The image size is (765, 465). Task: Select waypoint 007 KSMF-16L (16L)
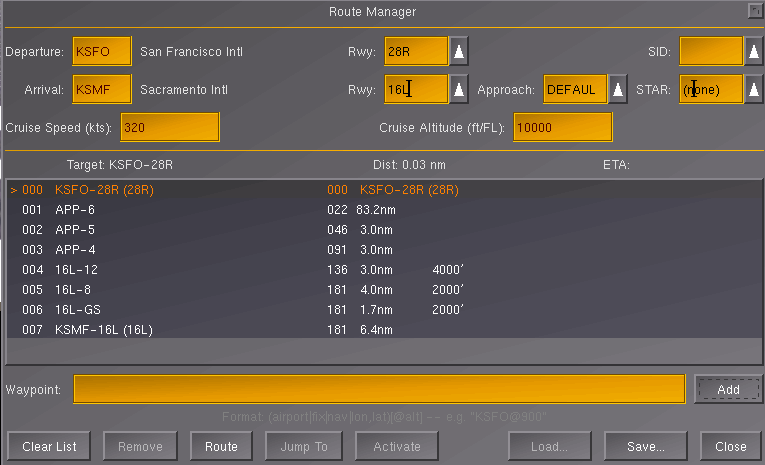tap(384, 330)
